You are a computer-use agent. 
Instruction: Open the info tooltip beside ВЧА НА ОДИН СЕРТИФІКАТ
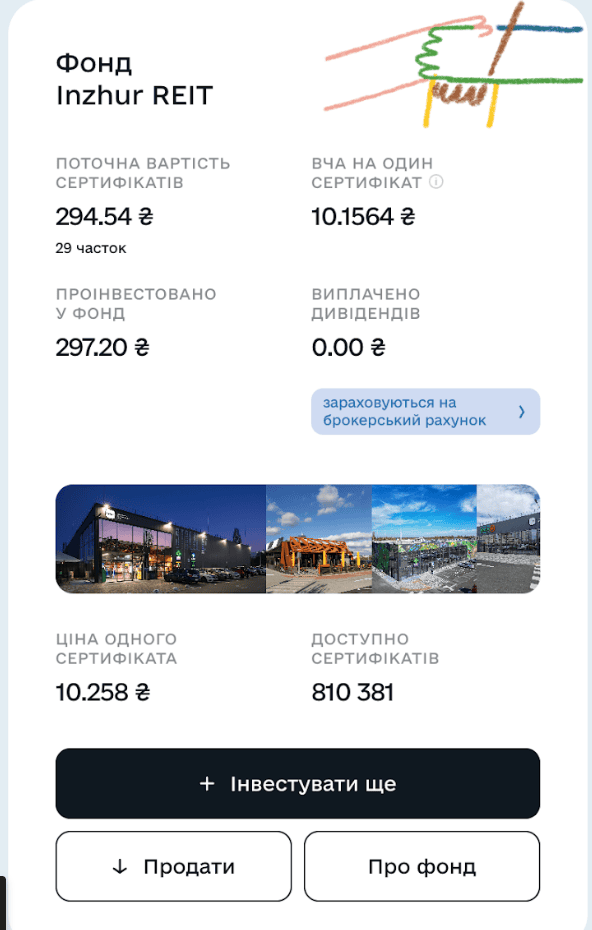coord(437,182)
